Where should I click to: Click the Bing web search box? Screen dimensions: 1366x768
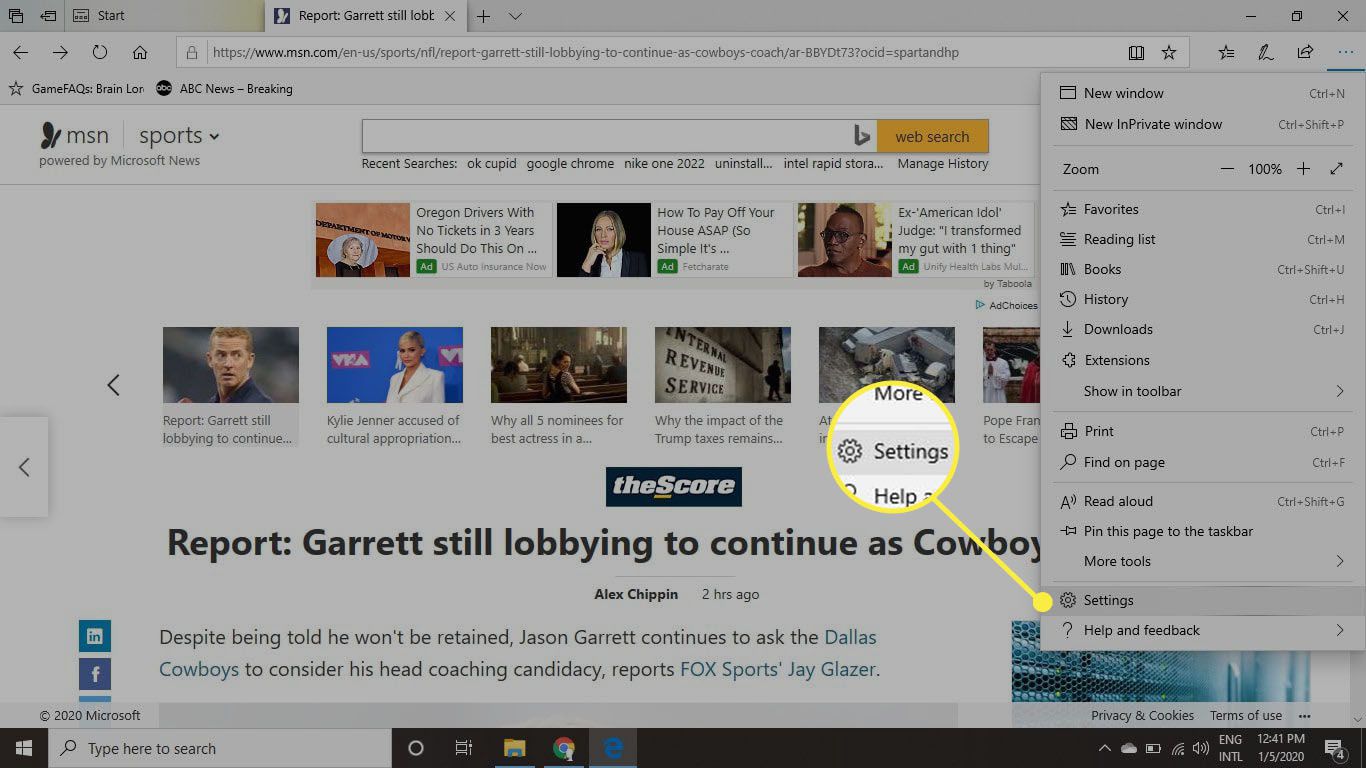tap(619, 136)
